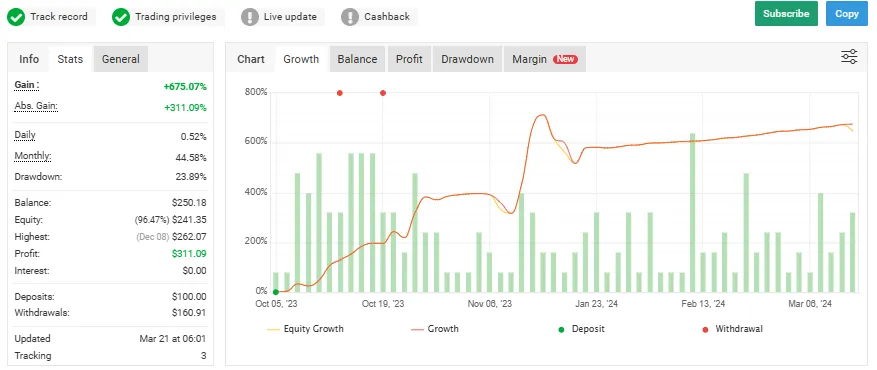Viewport: 877px width, 370px height.
Task: Click the first red withdrawal dot
Action: tap(340, 93)
